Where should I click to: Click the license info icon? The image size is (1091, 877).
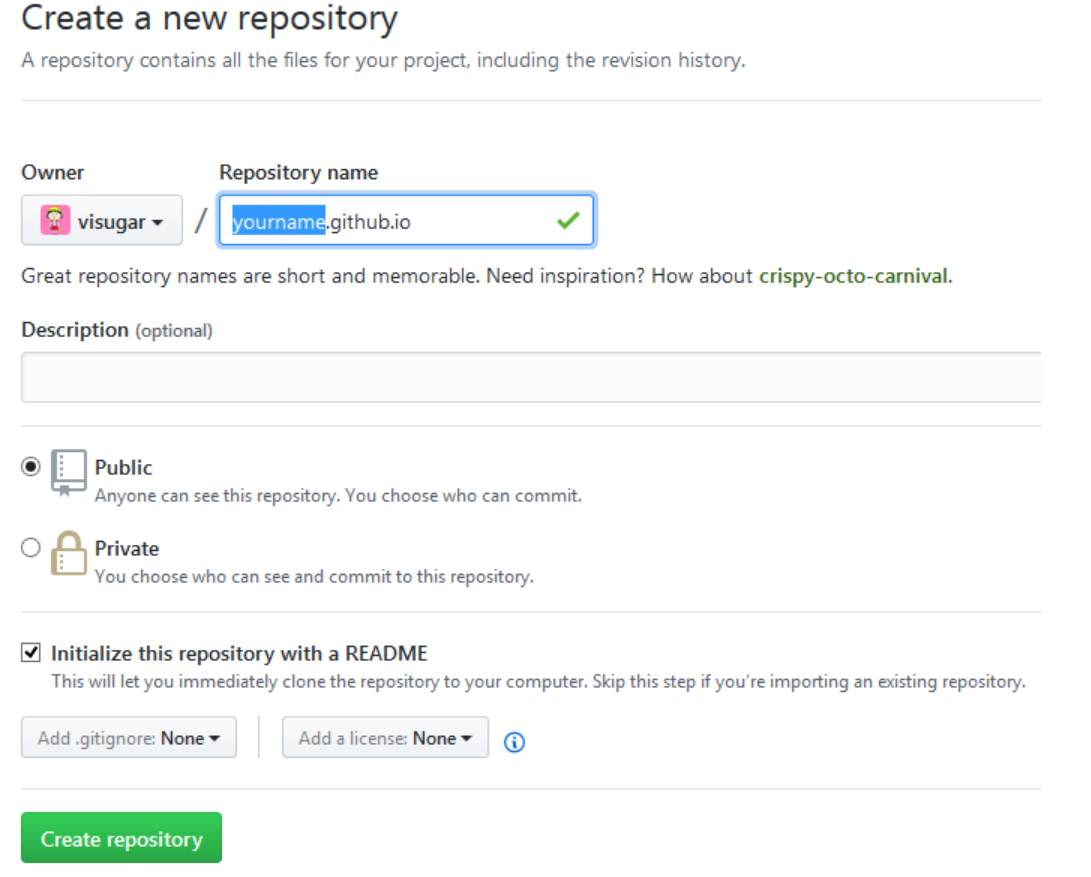pos(514,741)
